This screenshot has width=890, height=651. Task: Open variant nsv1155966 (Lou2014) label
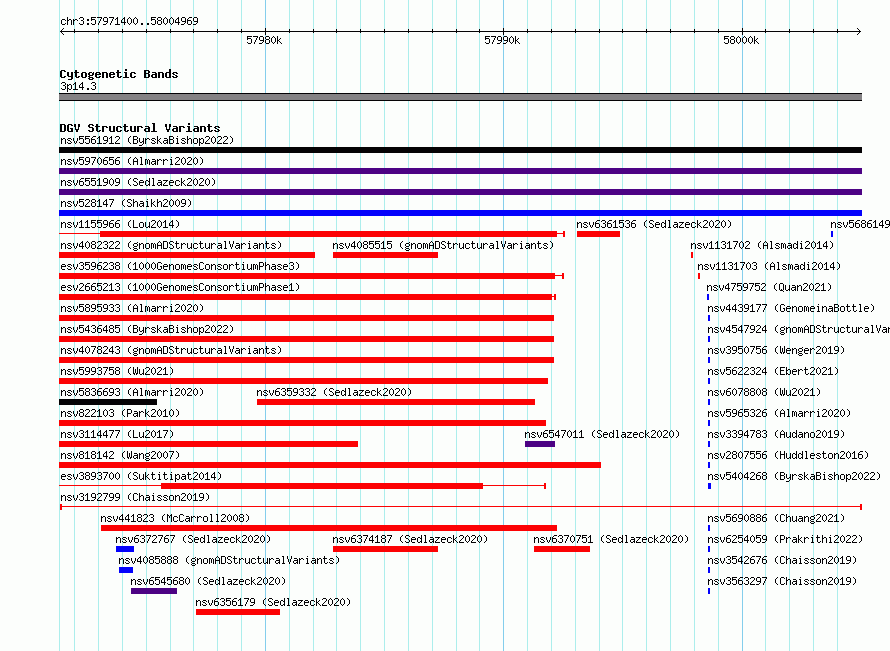[120, 224]
